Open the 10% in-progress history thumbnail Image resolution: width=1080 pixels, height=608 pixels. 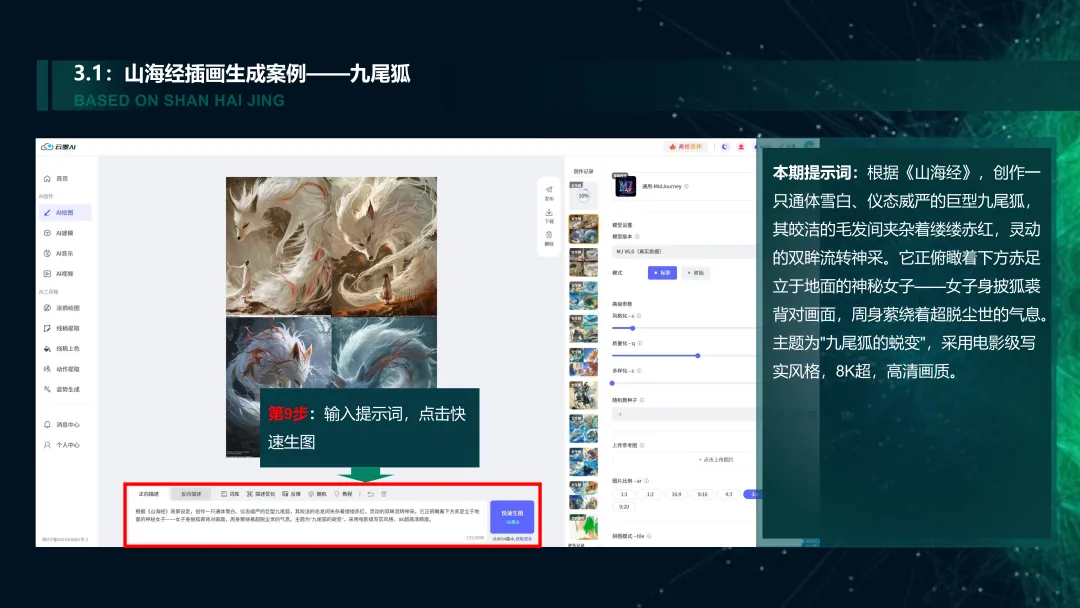click(x=583, y=196)
